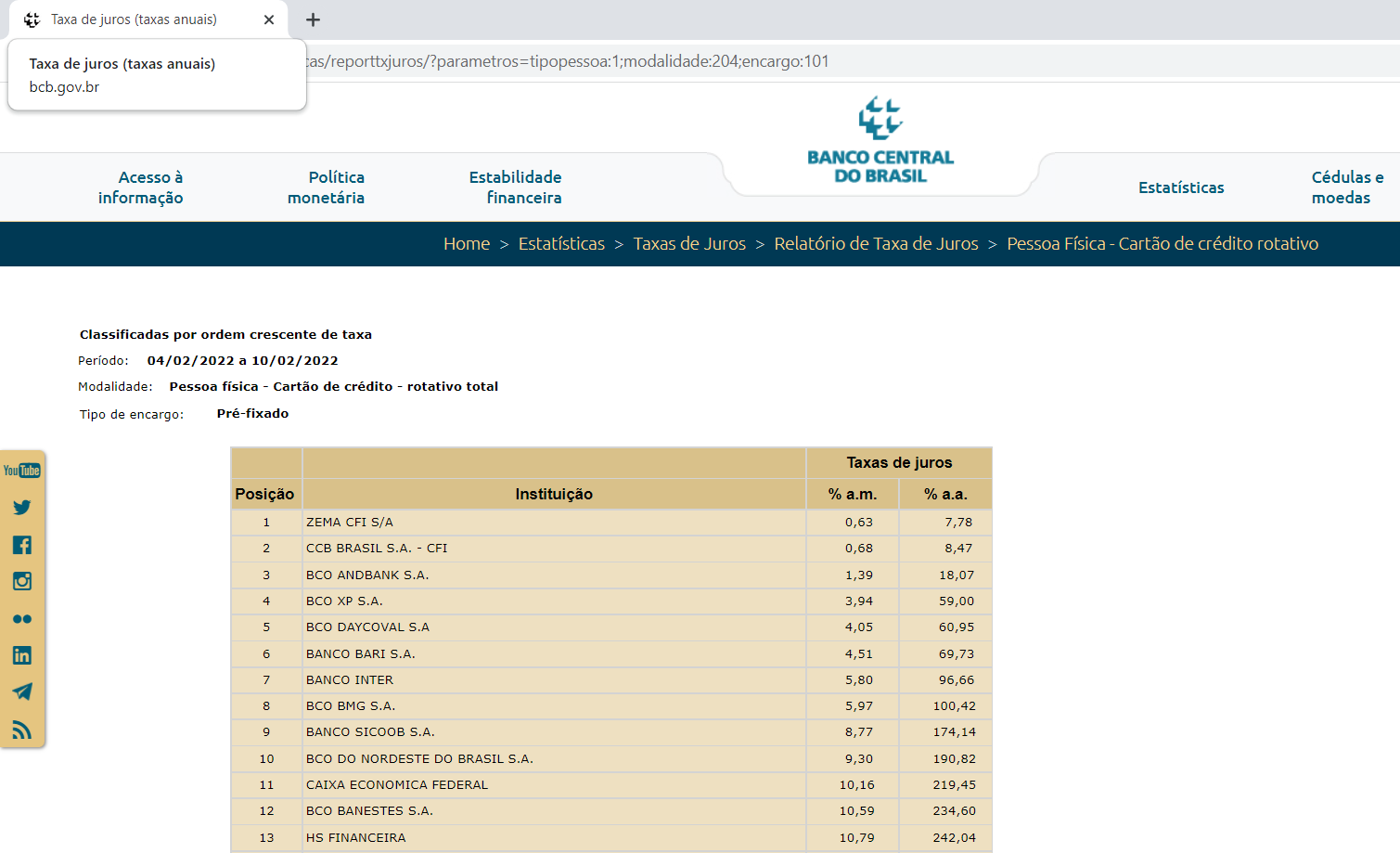Select BCO BMG S.A. cell
The image size is (1400, 853).
[554, 706]
